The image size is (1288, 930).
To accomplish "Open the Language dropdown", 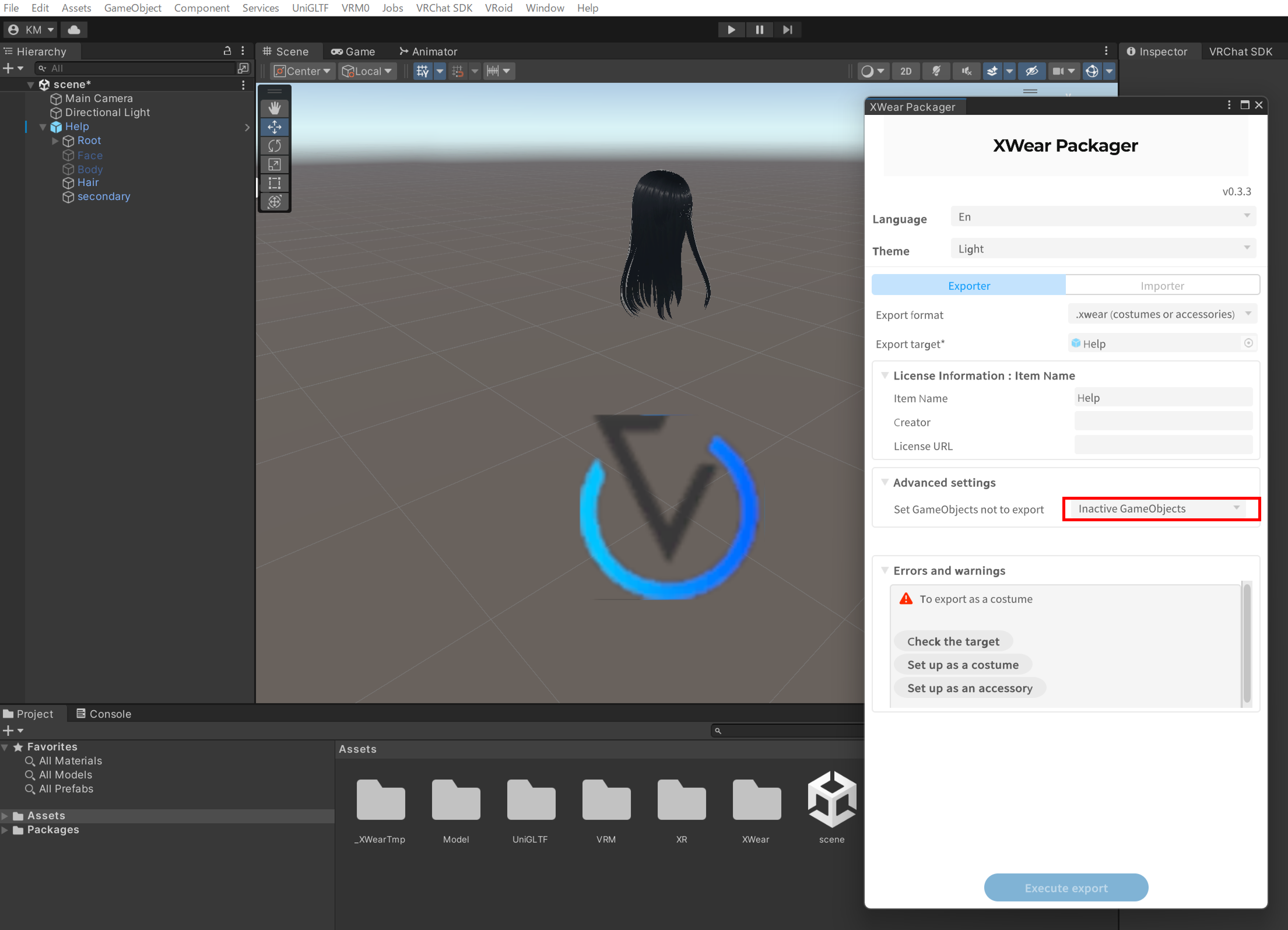I will click(1103, 216).
